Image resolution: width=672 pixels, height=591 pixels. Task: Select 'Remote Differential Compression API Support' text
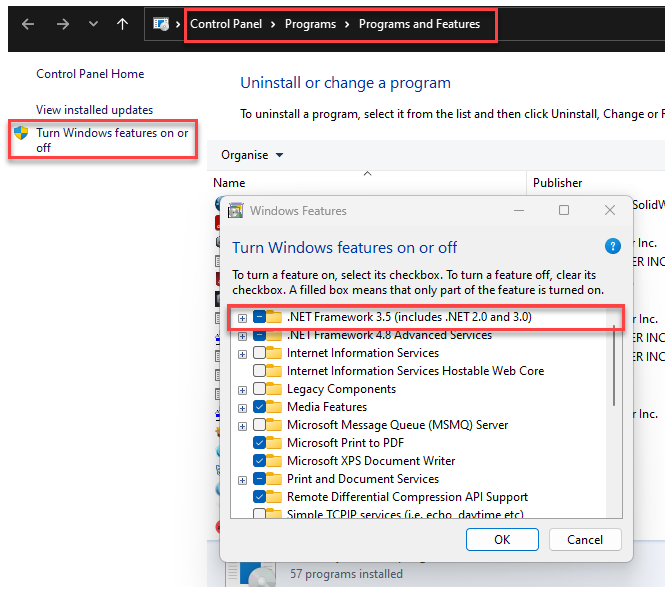pos(407,497)
